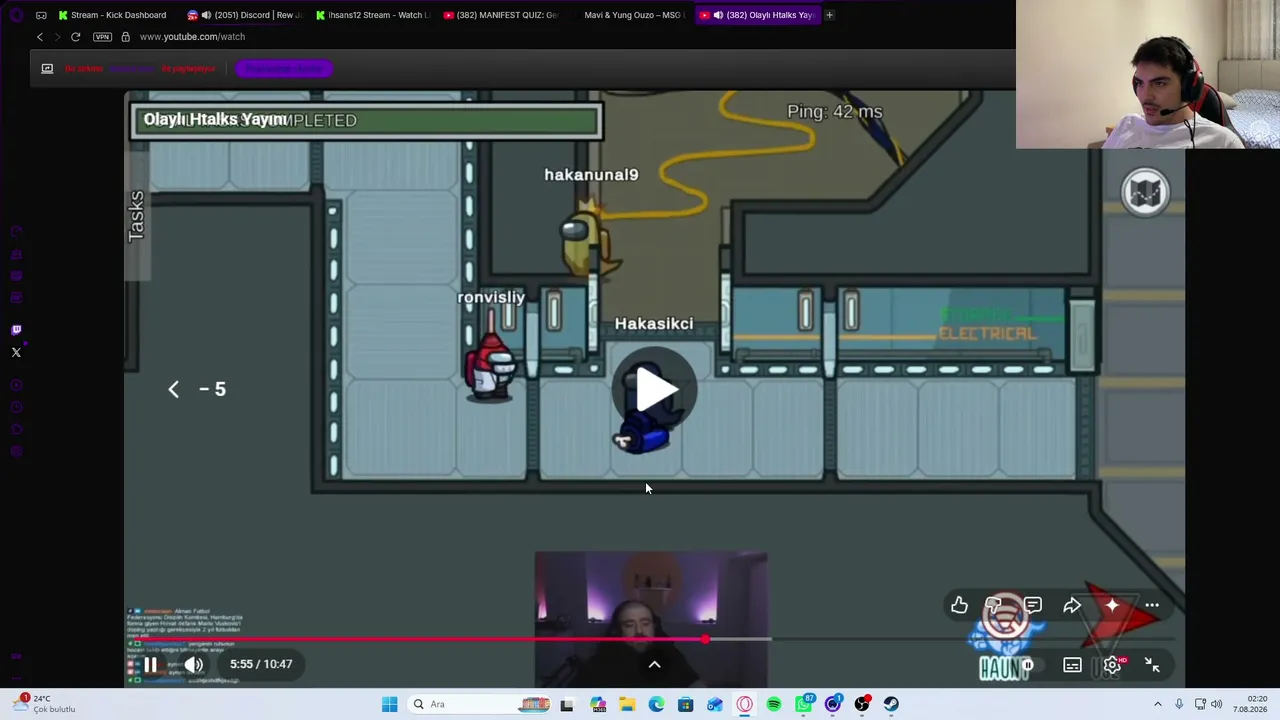
Task: Click the taskbar search box labeled Ara
Action: coord(478,704)
